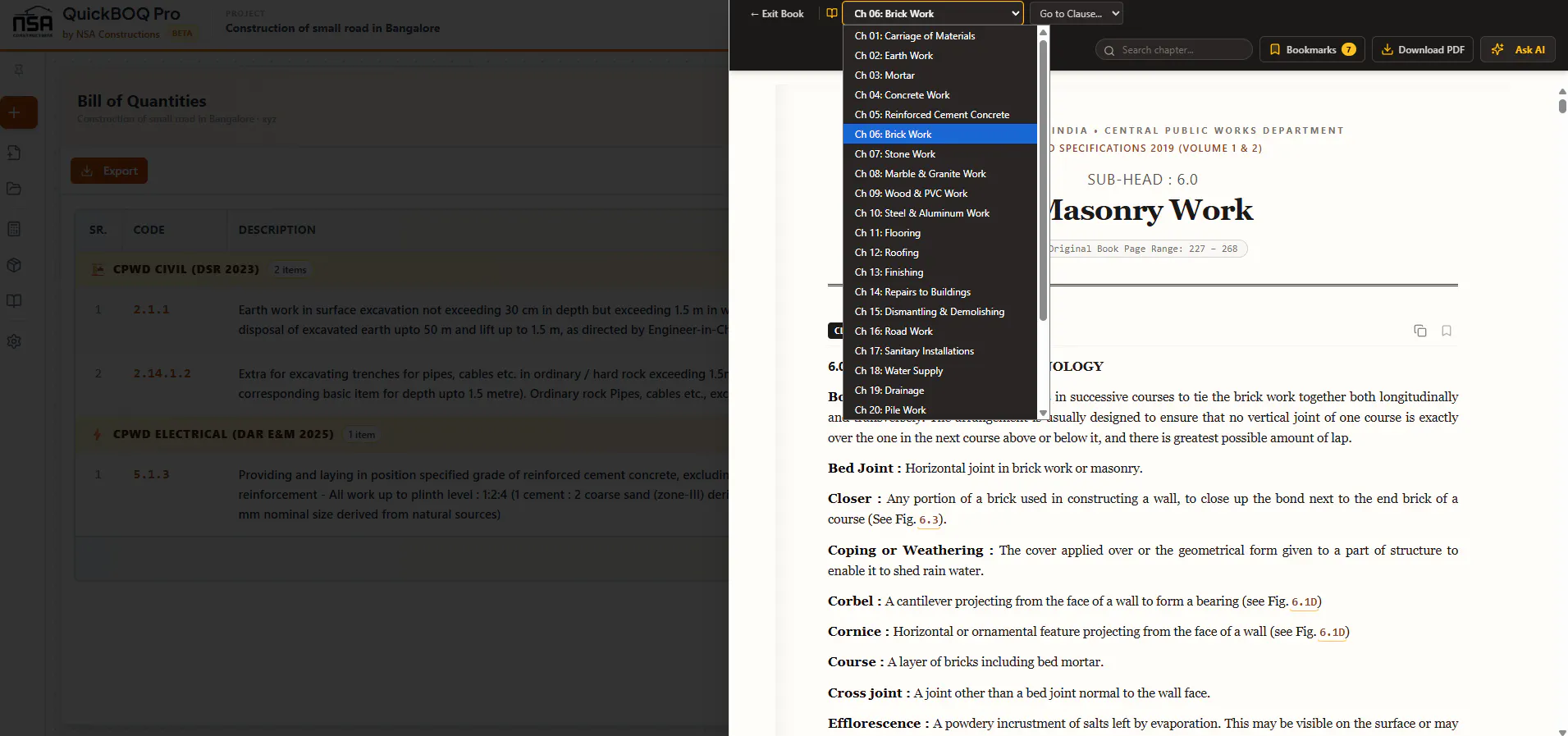This screenshot has height=736, width=1568.
Task: Click item code 2.14.1.2 in the BOQ table
Action: (162, 374)
